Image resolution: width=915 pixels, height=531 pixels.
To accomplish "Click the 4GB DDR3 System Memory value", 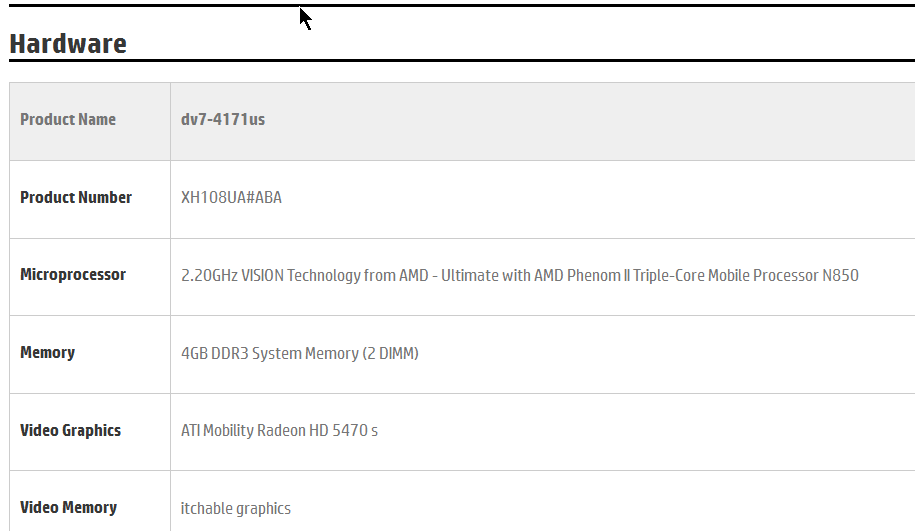I will click(x=270, y=354).
